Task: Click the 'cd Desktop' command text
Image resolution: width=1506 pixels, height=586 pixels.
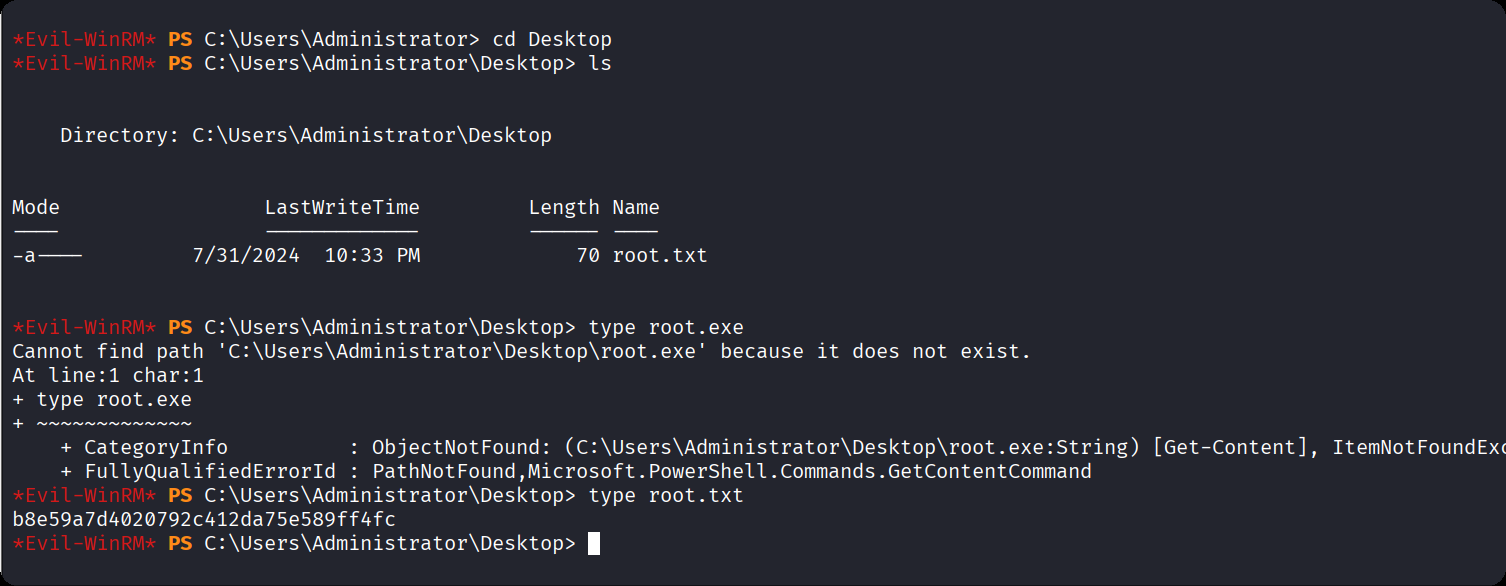Action: click(552, 40)
